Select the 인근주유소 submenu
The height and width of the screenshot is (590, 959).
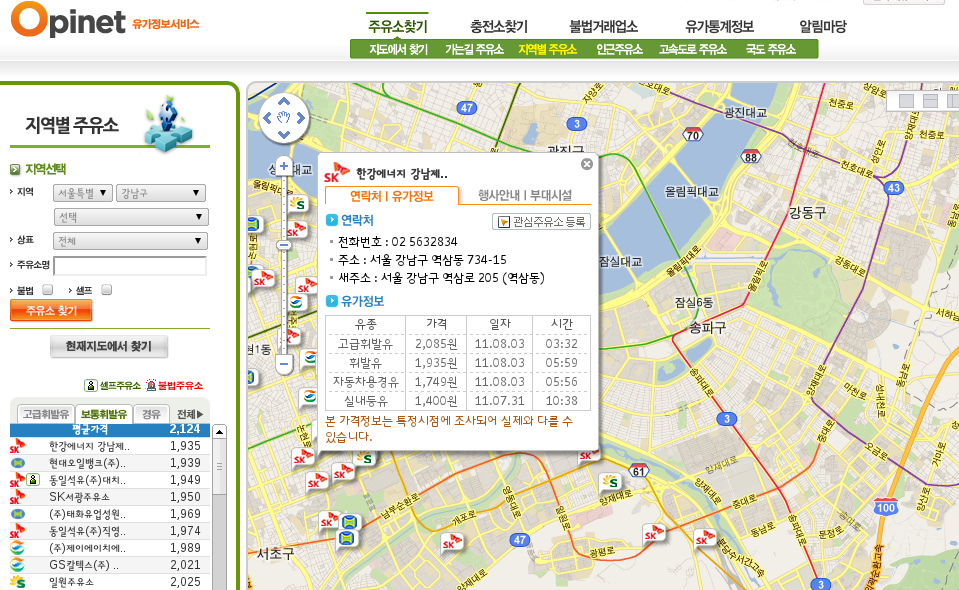tap(619, 50)
